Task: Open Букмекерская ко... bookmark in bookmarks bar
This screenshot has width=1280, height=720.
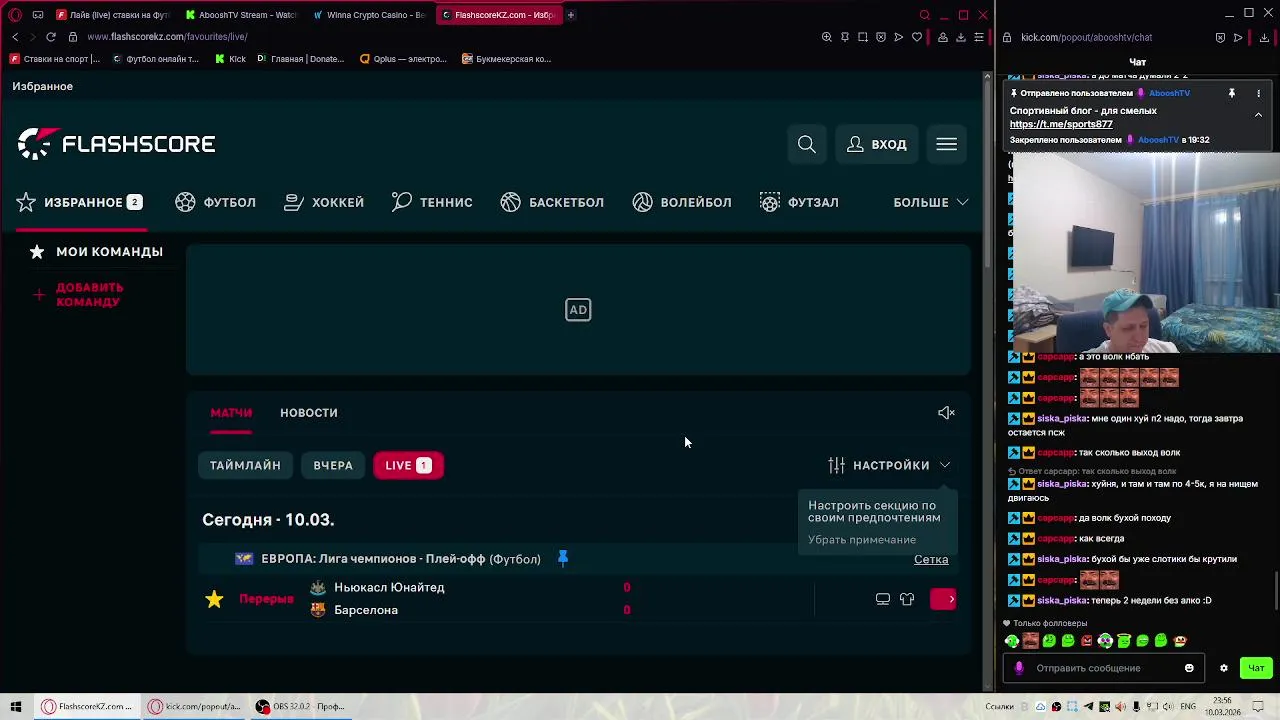Action: 507,59
